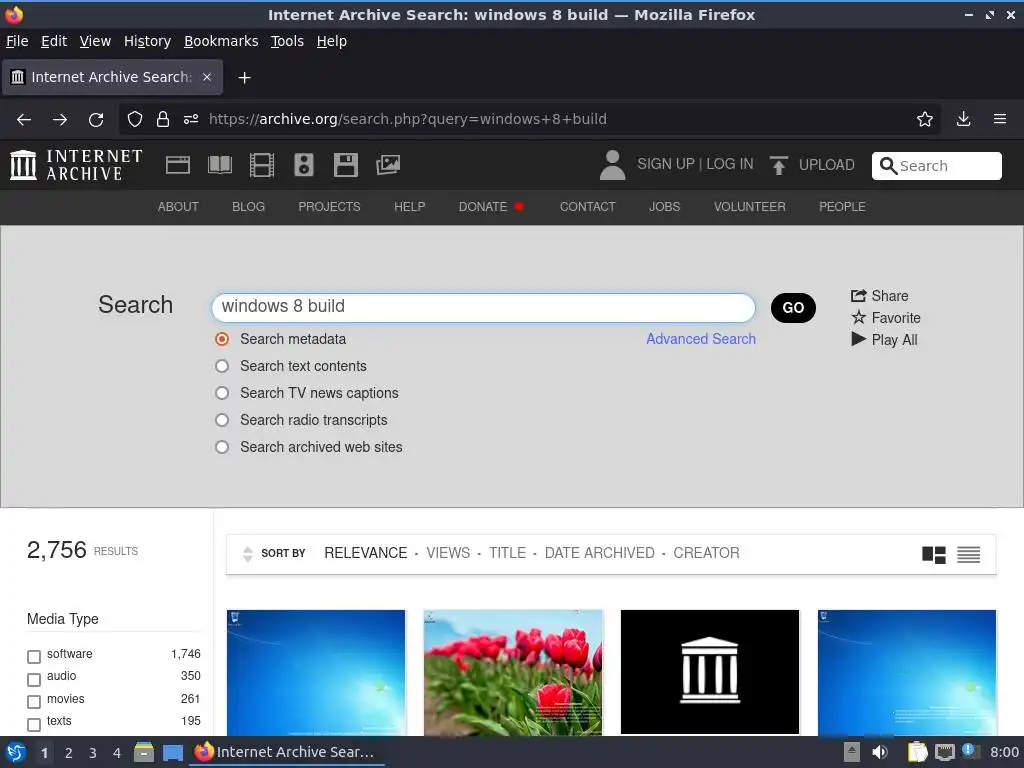Click the Upload arrow icon

(778, 165)
